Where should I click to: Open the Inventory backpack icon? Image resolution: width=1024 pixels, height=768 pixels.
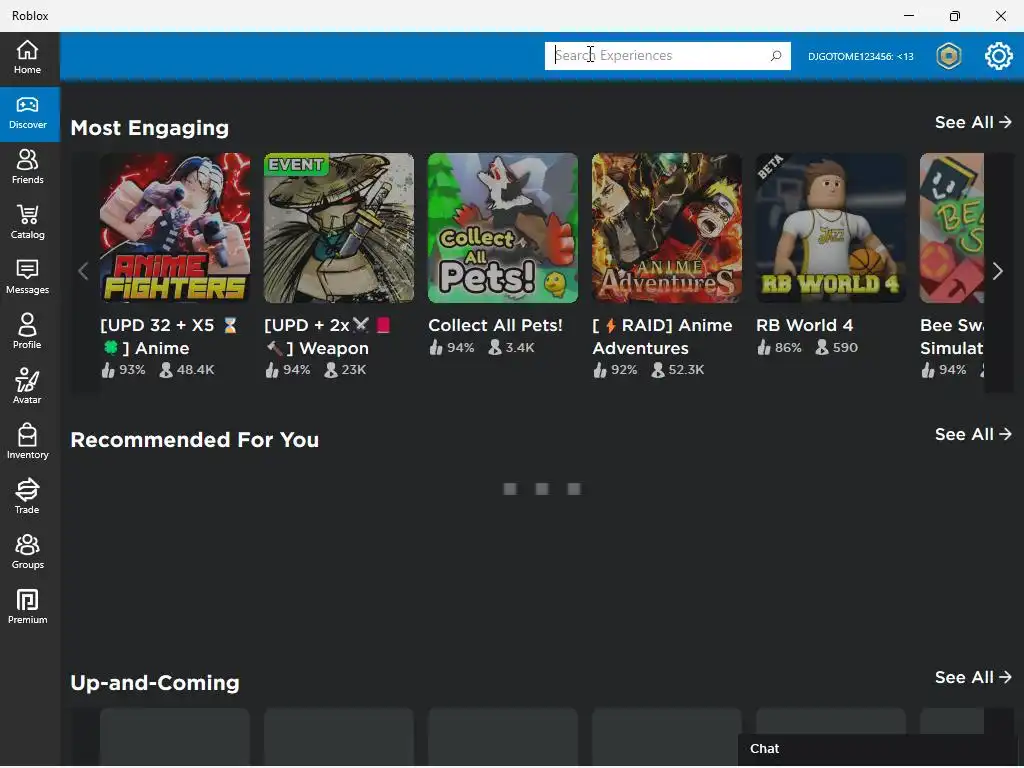click(27, 434)
